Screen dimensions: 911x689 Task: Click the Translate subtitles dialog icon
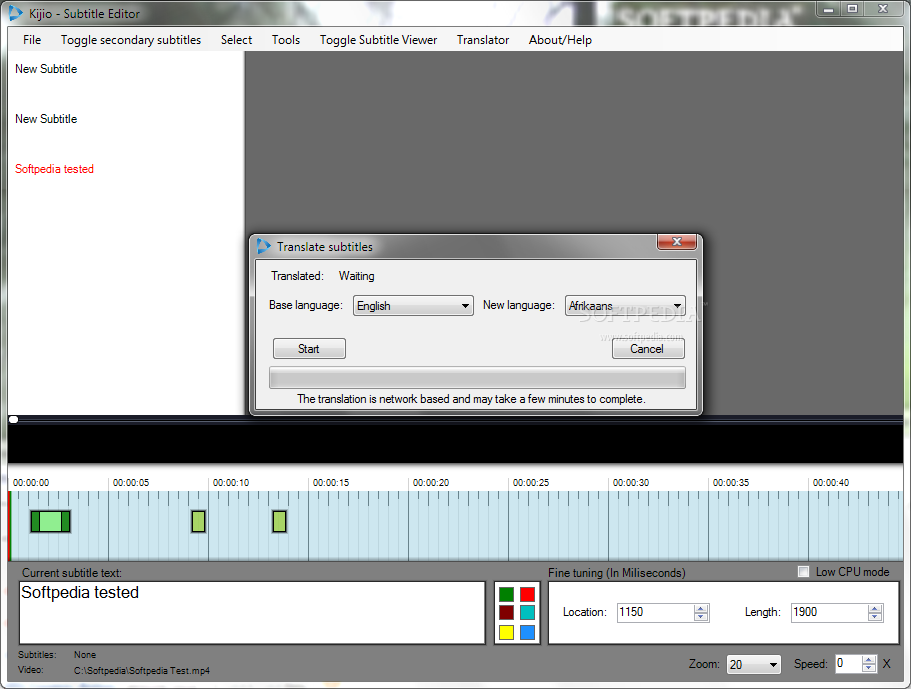[x=263, y=246]
